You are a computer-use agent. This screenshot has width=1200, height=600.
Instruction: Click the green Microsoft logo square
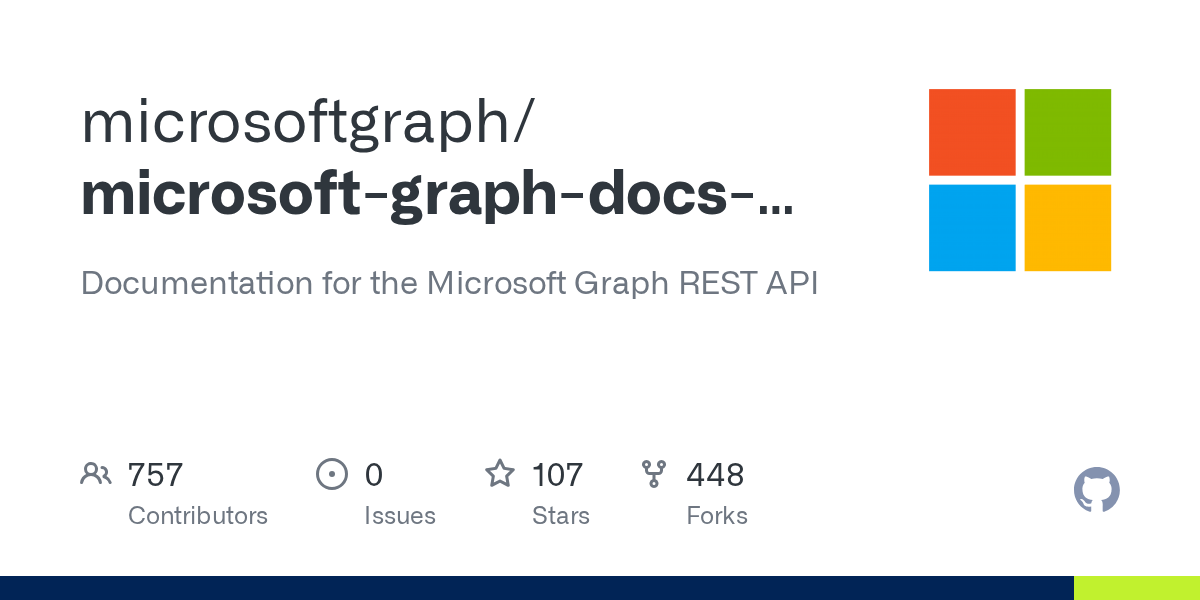1068,132
